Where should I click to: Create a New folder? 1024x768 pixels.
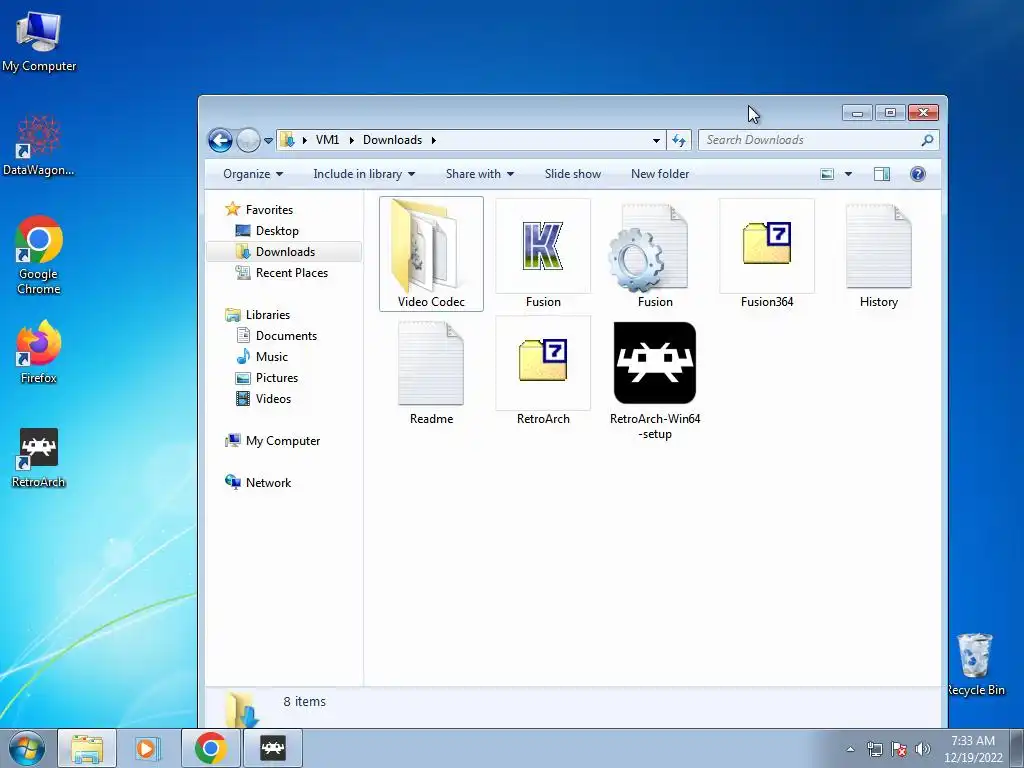click(x=660, y=174)
